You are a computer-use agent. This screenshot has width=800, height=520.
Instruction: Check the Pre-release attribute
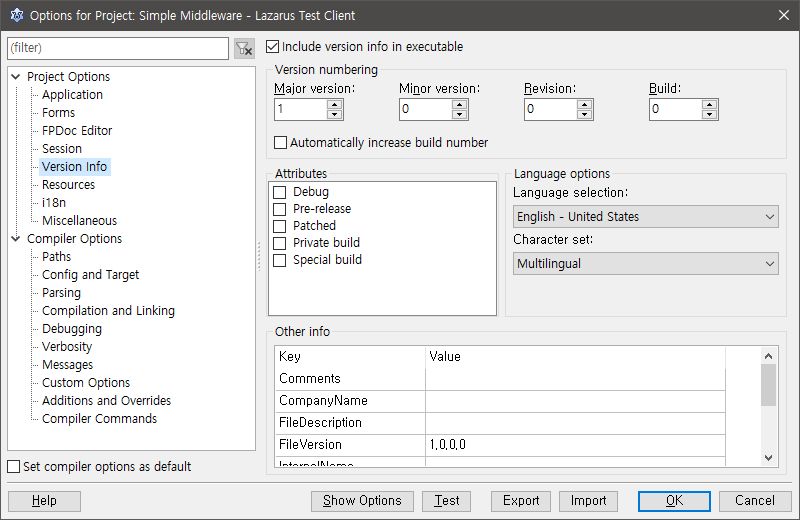[x=280, y=209]
